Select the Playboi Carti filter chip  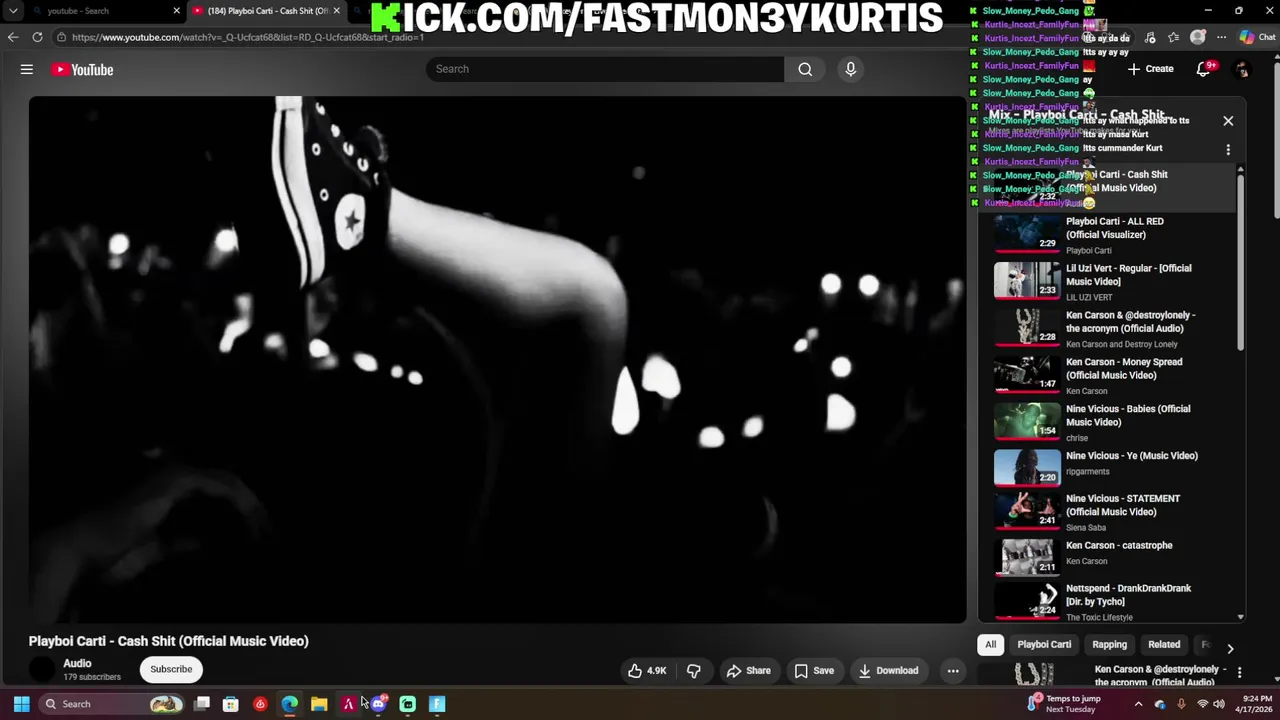[x=1044, y=645]
